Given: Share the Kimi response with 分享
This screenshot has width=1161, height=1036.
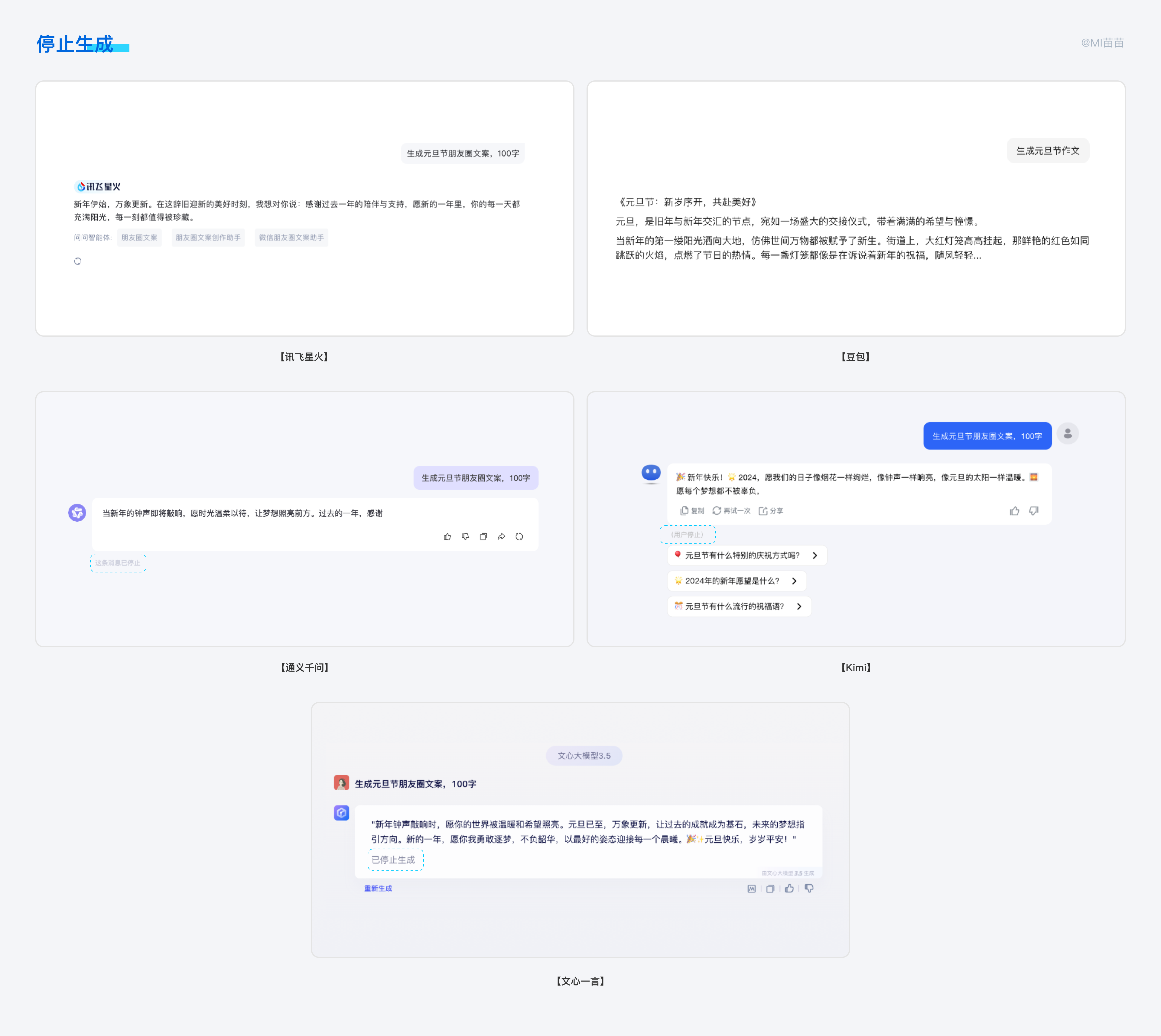Looking at the screenshot, I should [771, 511].
